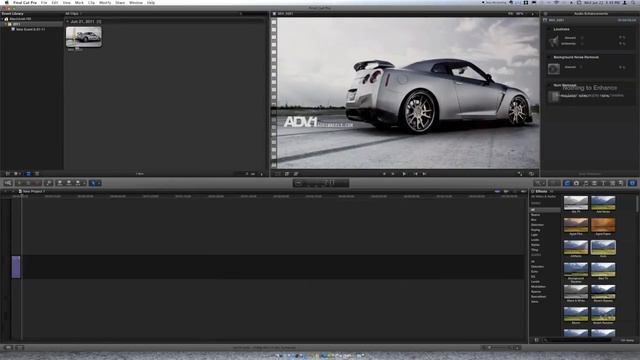
Task: Open the Keyword Editor key icon
Action: point(49,183)
